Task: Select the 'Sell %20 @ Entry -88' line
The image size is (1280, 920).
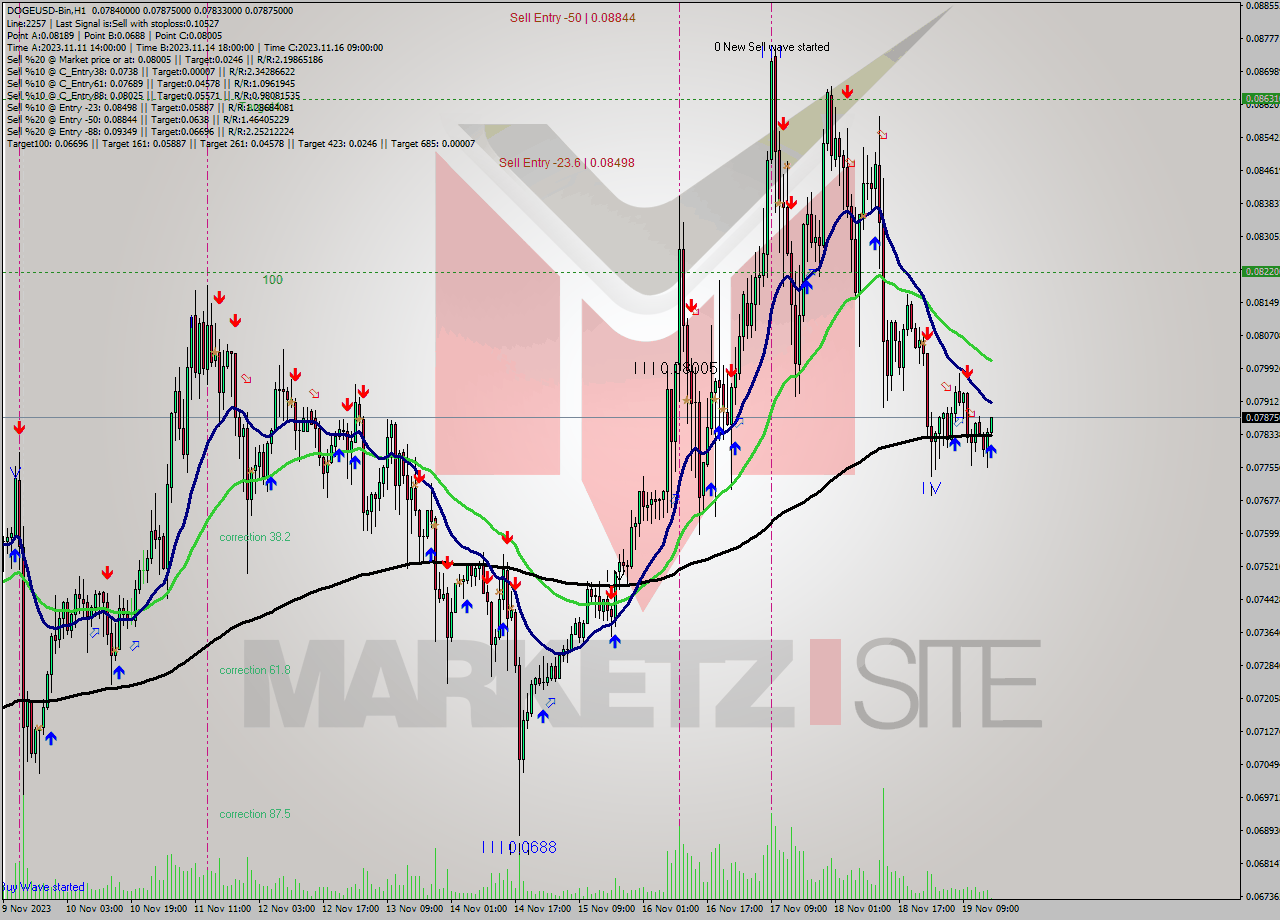Action: (150, 132)
